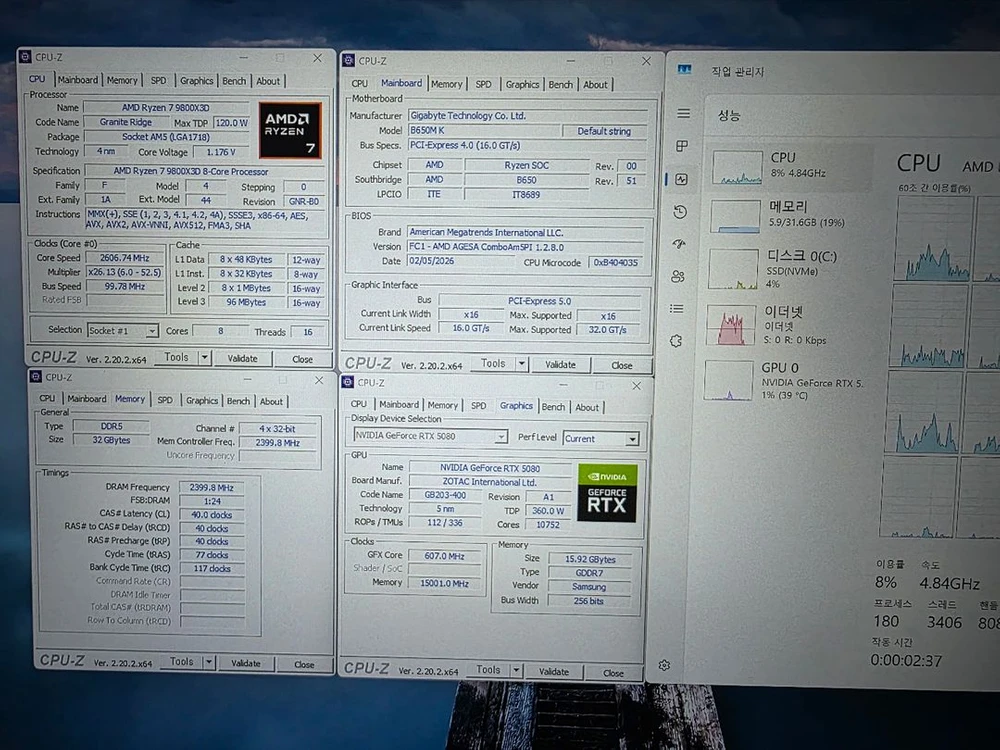Viewport: 1000px width, 750px height.
Task: Open Task Manager App history icon
Action: click(680, 212)
